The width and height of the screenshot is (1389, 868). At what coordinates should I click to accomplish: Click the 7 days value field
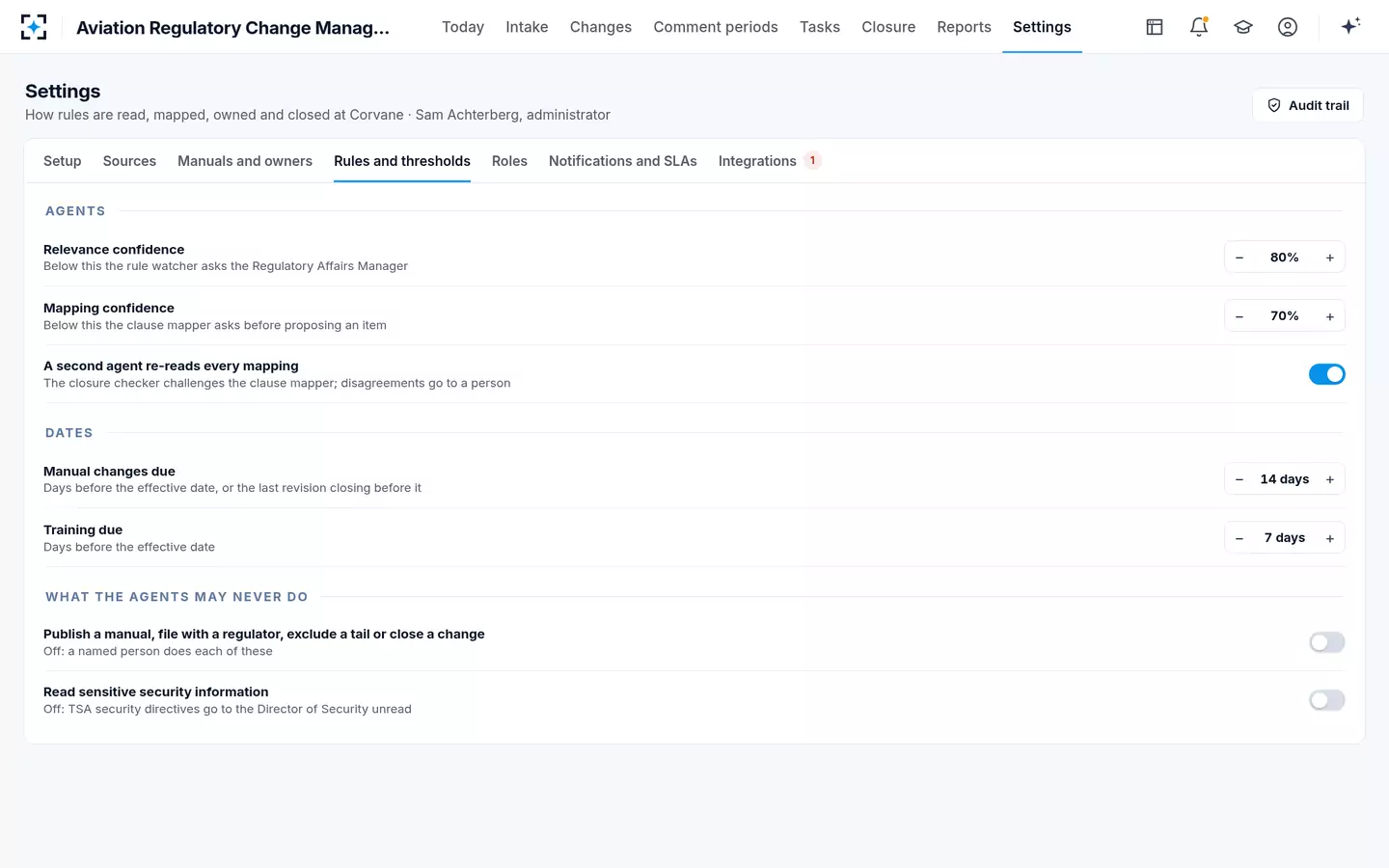[x=1285, y=538]
